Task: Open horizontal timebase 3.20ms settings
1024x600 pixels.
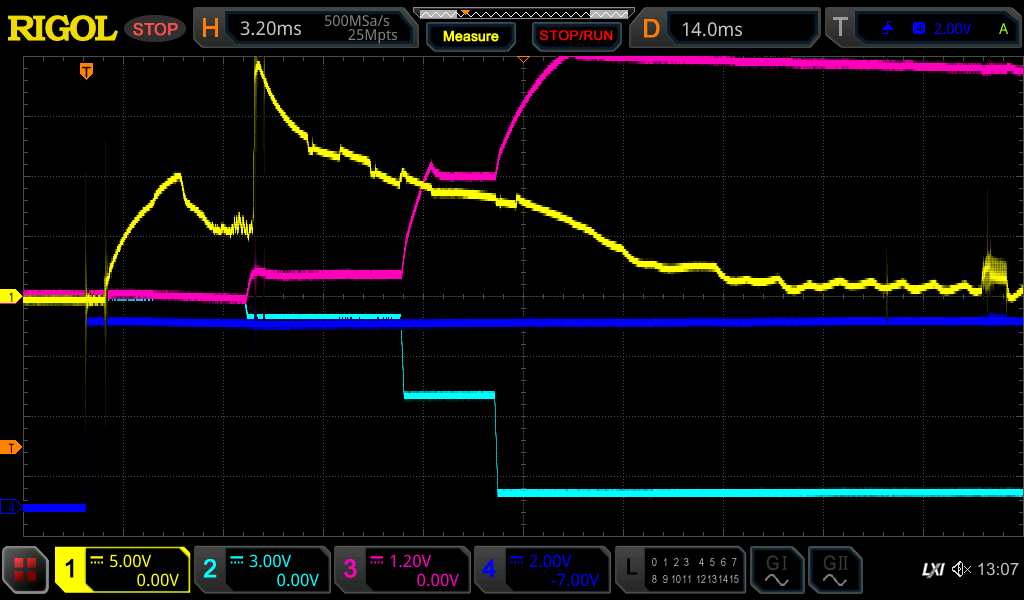Action: [x=306, y=29]
